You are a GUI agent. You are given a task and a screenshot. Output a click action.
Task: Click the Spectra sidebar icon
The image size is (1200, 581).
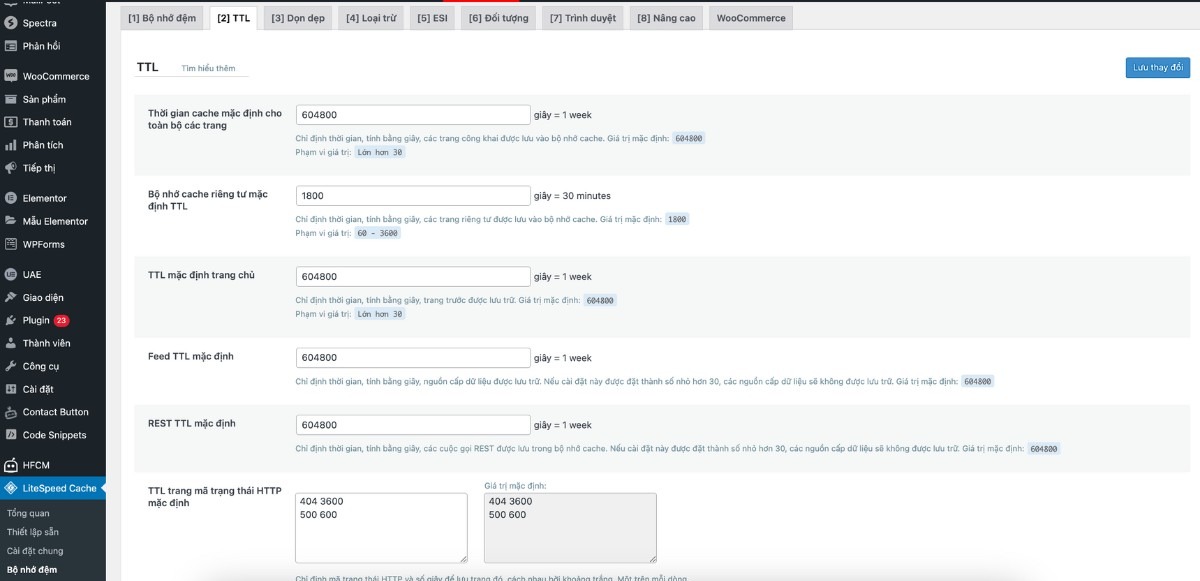tap(11, 22)
